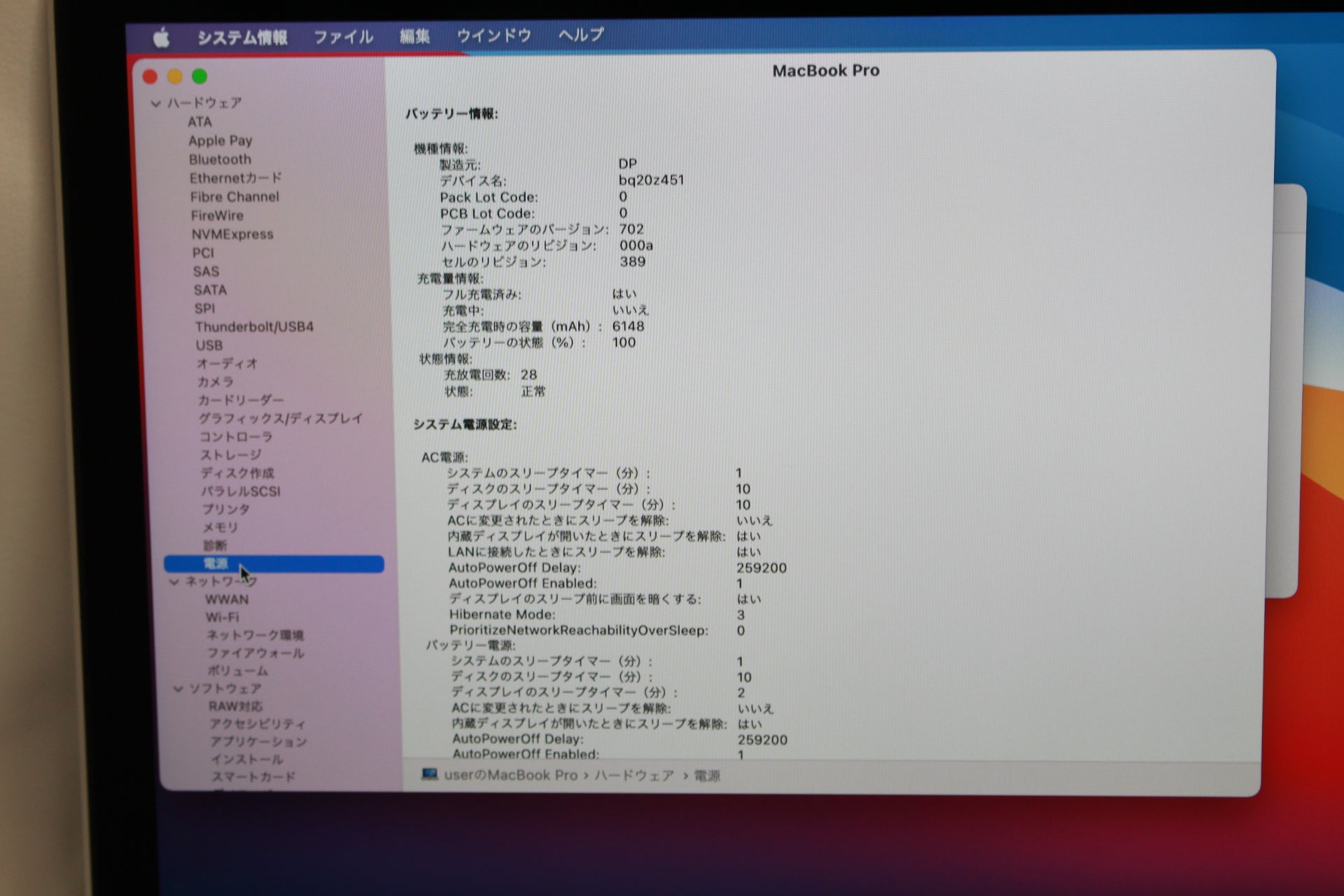This screenshot has width=1344, height=896.
Task: Select スマートカード in the sidebar
Action: click(x=253, y=776)
